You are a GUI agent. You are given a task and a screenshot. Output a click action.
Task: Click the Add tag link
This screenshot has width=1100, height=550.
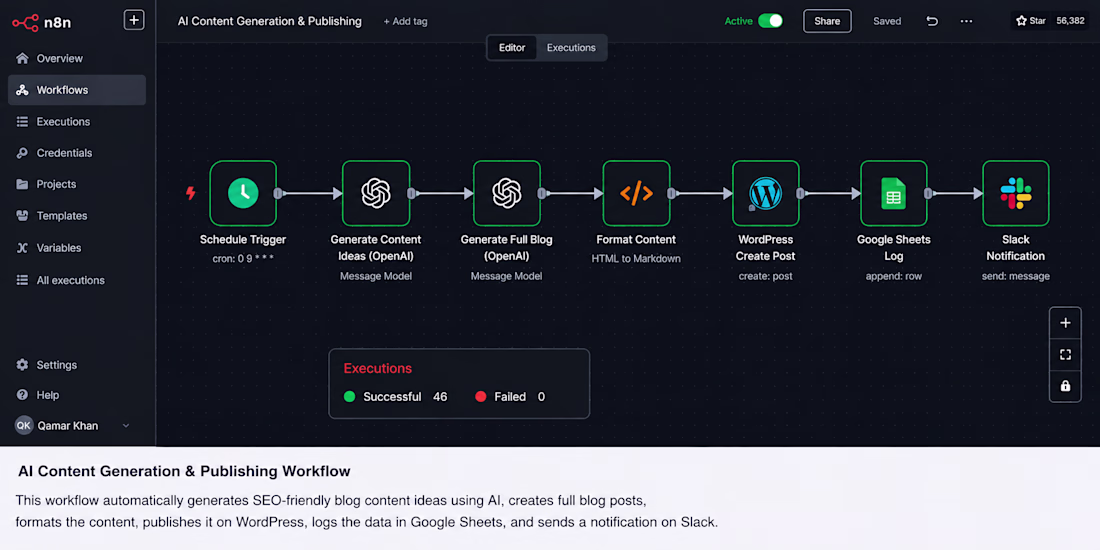point(405,21)
